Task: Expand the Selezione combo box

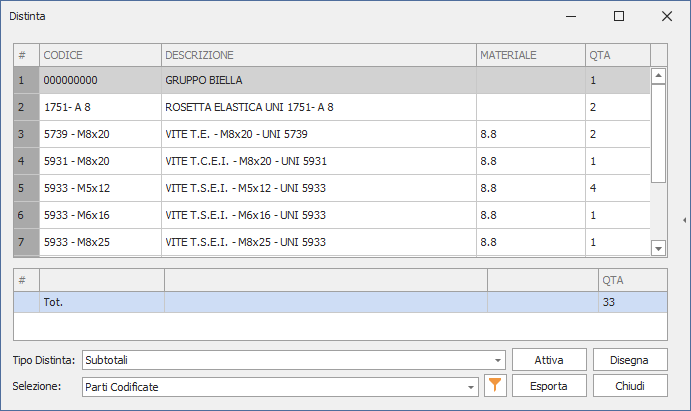Action: [472, 386]
